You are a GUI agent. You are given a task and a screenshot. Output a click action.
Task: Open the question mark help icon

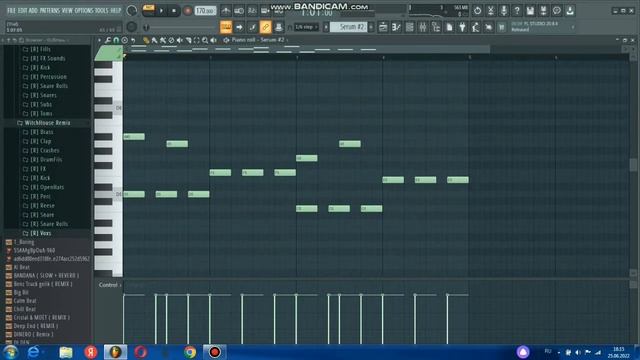pos(517,11)
